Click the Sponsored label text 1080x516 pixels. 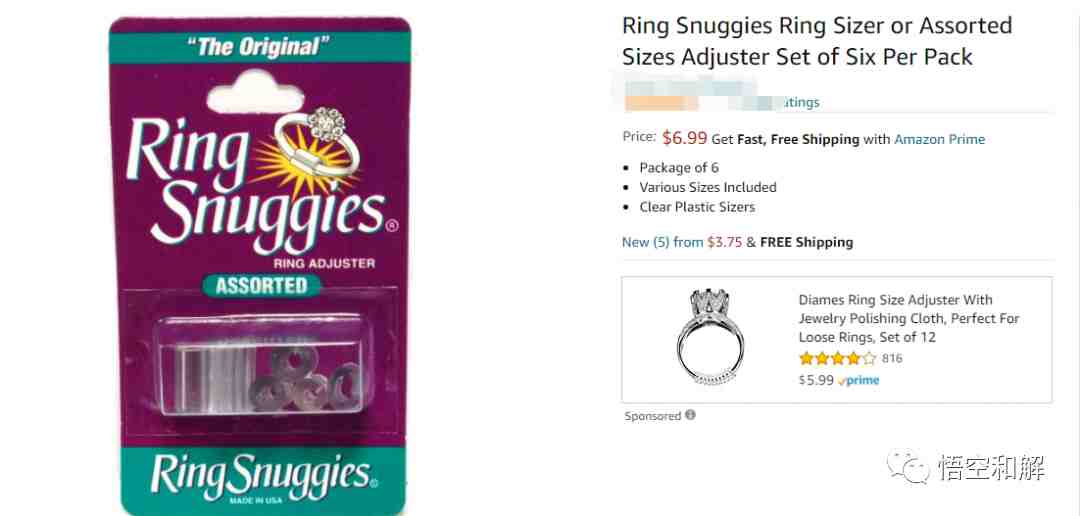[x=653, y=416]
